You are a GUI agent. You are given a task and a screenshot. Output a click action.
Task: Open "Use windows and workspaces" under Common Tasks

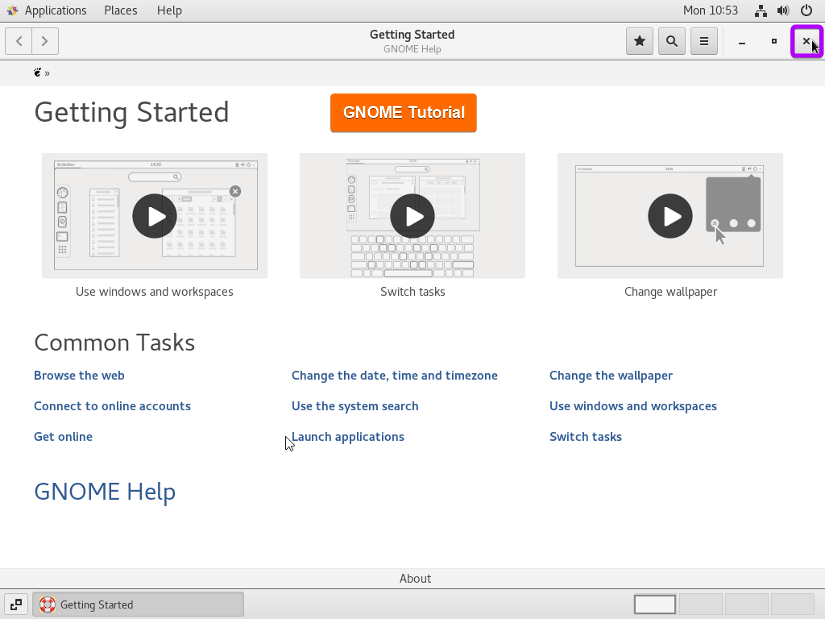633,406
